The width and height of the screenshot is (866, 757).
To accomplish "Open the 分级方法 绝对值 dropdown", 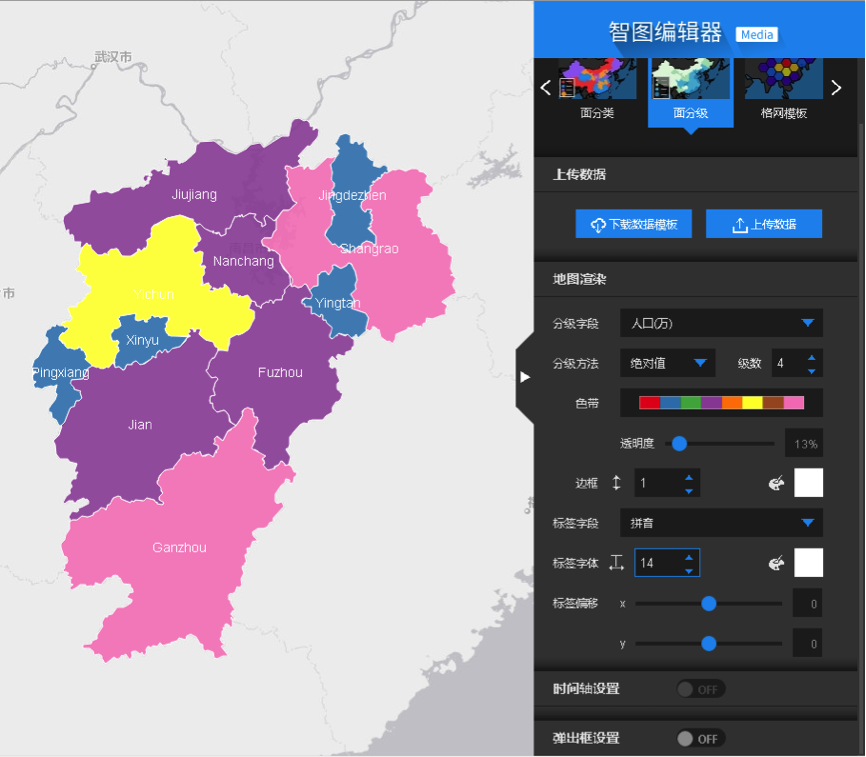I will [668, 363].
